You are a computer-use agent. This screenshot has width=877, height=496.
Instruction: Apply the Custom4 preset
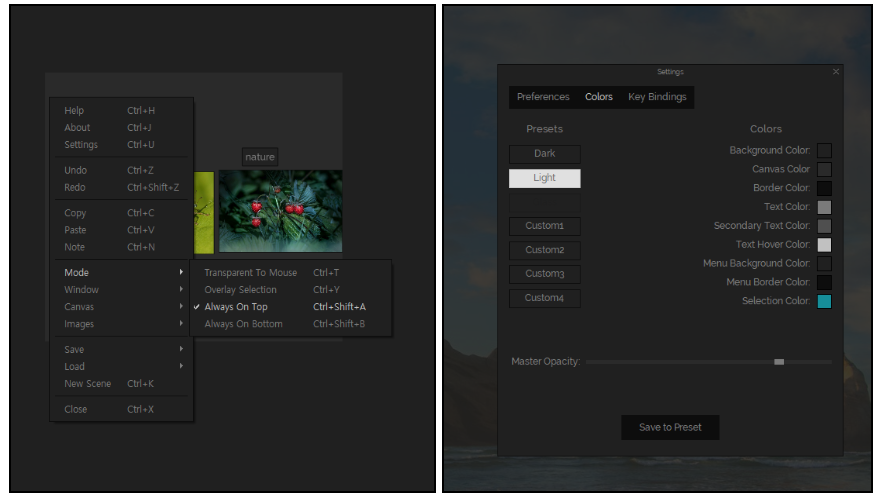pos(545,298)
